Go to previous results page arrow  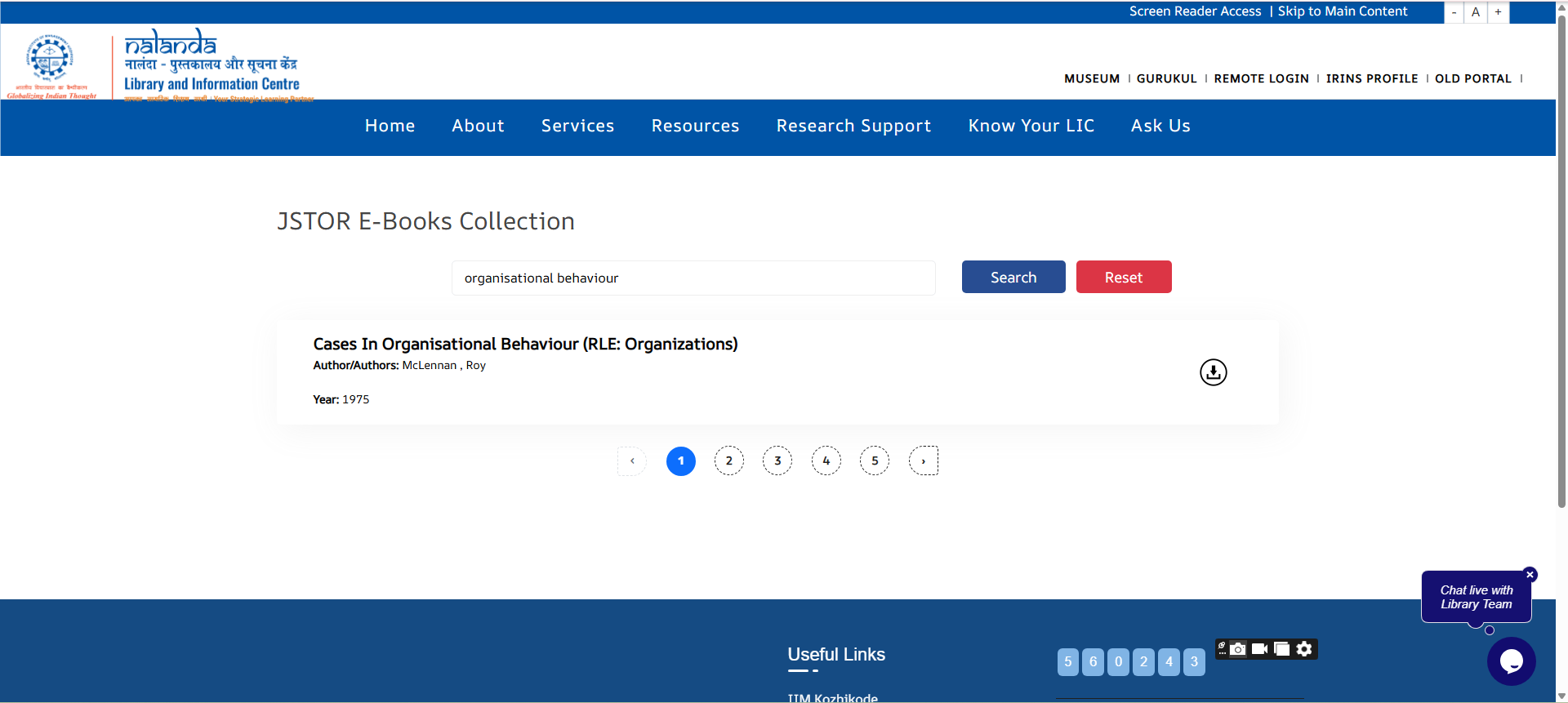[x=632, y=461]
